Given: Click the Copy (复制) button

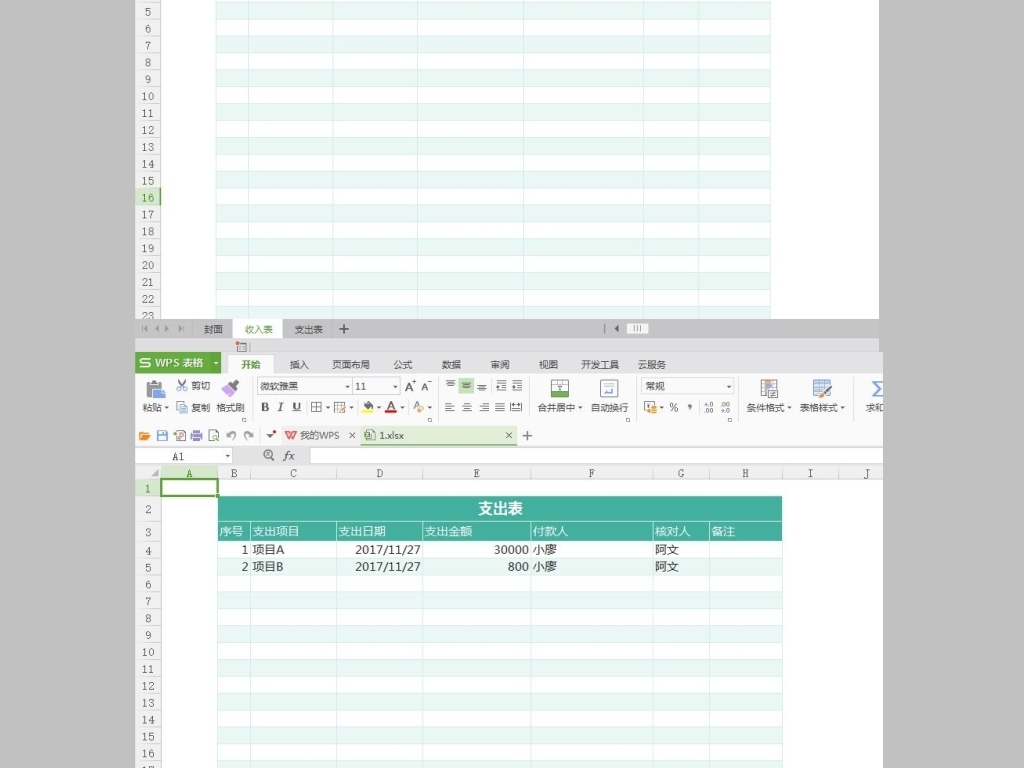Looking at the screenshot, I should coord(193,408).
